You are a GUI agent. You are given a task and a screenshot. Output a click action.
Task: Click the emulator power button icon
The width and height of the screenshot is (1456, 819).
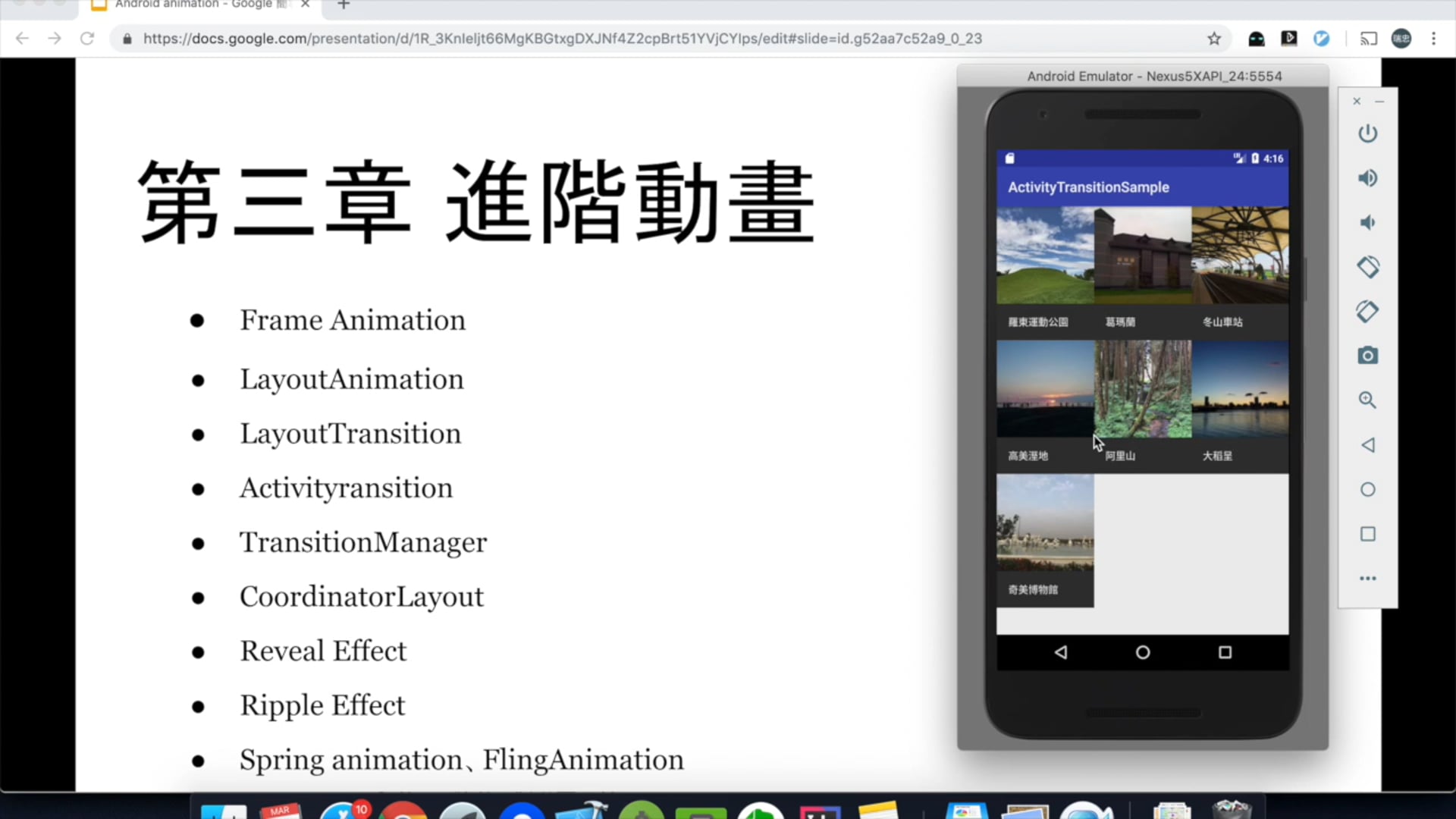(x=1367, y=133)
